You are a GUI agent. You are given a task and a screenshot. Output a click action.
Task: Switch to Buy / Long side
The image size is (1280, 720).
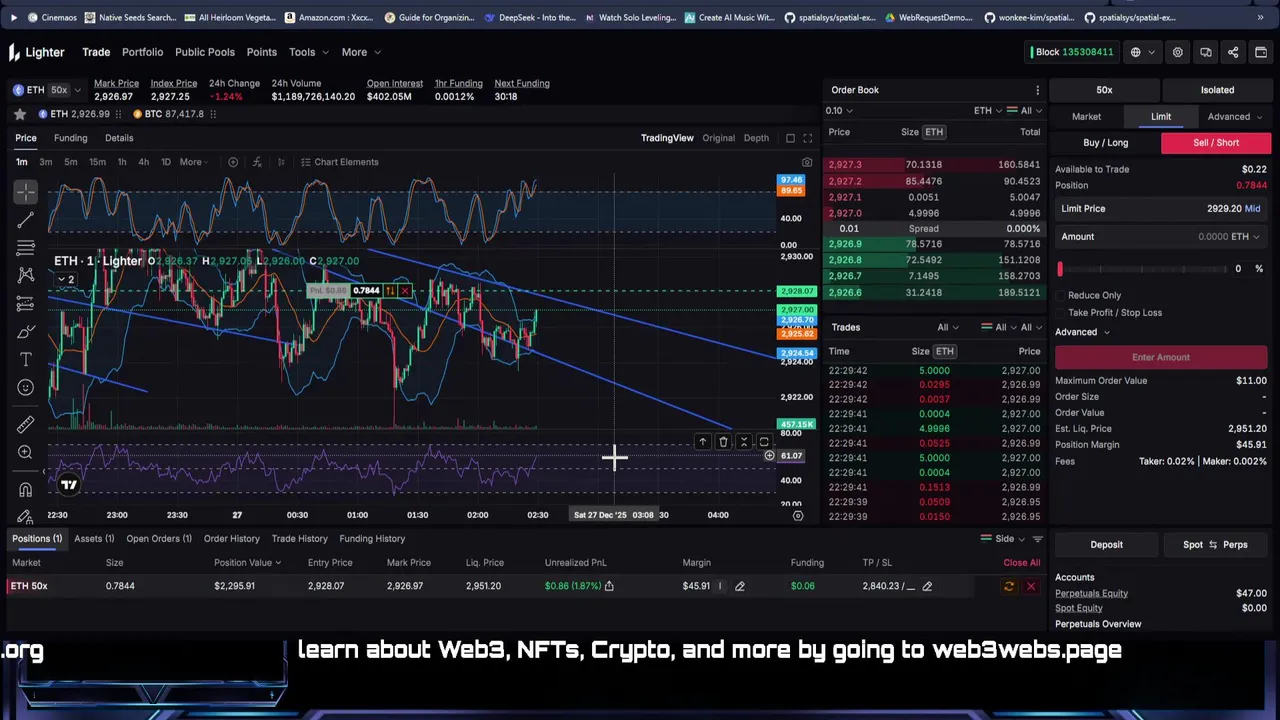pyautogui.click(x=1105, y=142)
